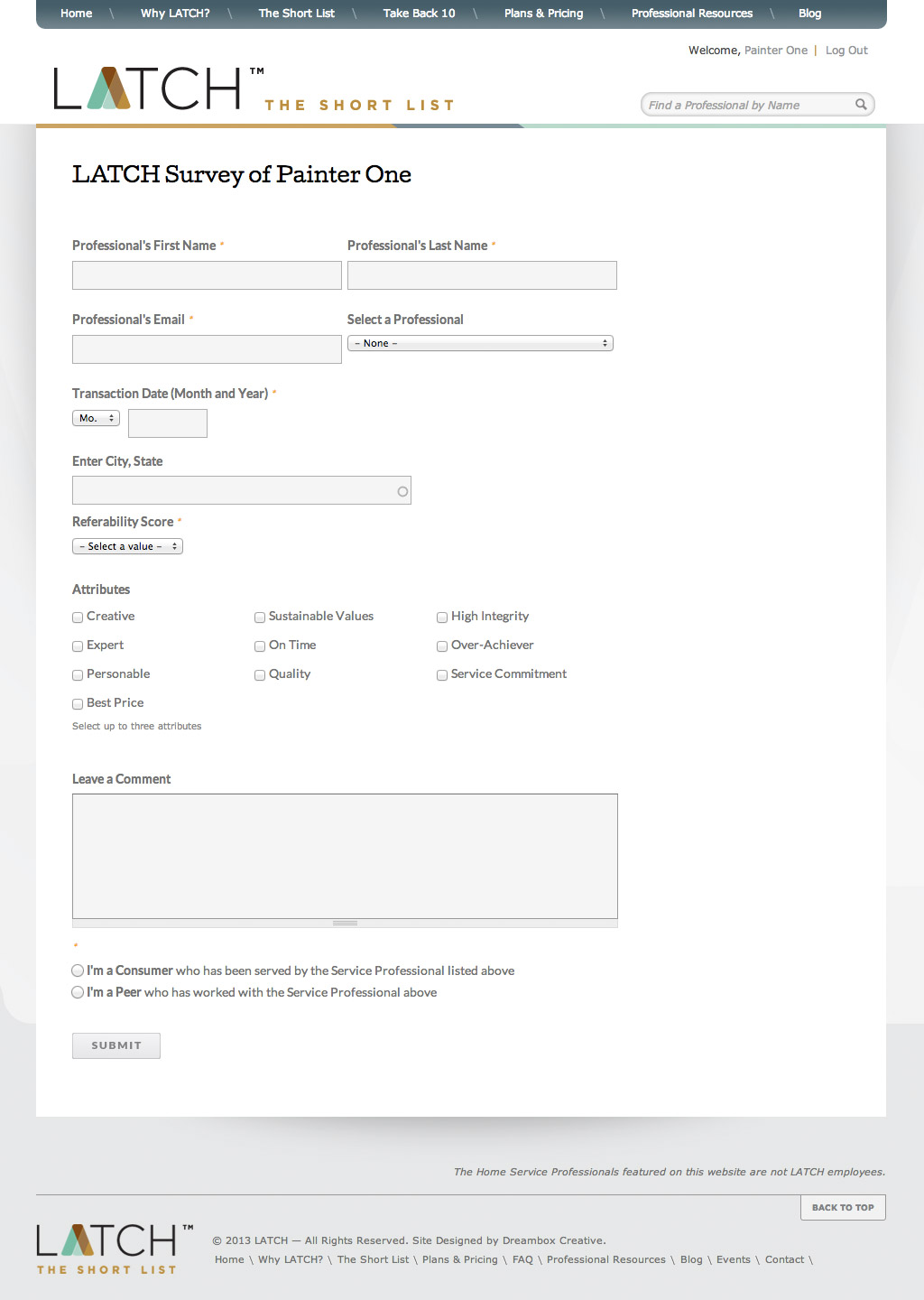Click the footer Contact link
Image resolution: width=924 pixels, height=1300 pixels.
[784, 1259]
